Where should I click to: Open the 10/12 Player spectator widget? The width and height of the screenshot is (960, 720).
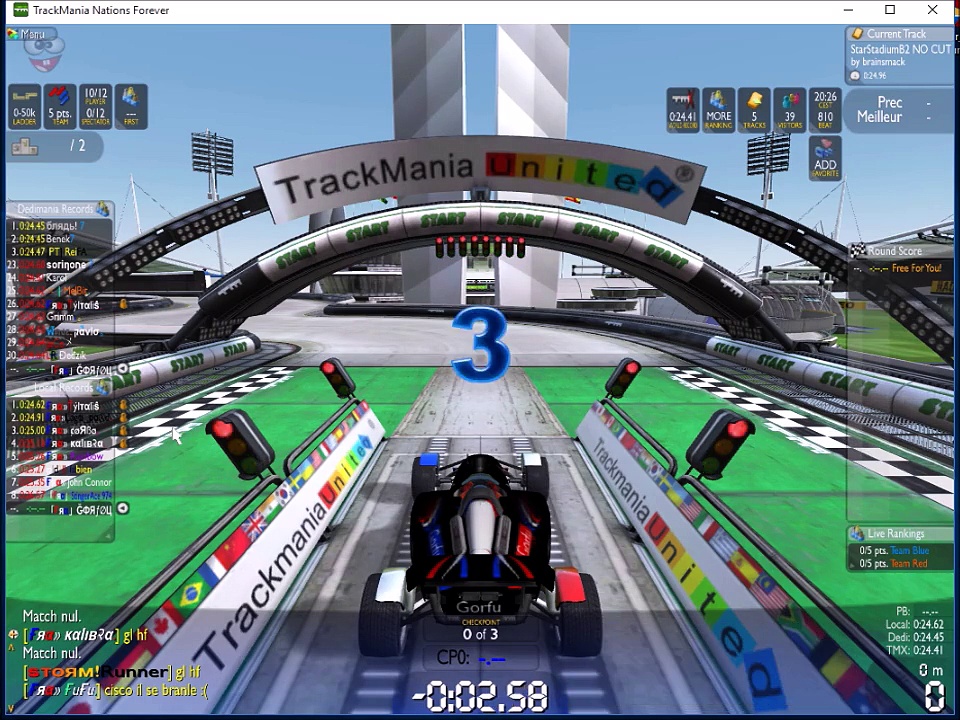[x=96, y=107]
